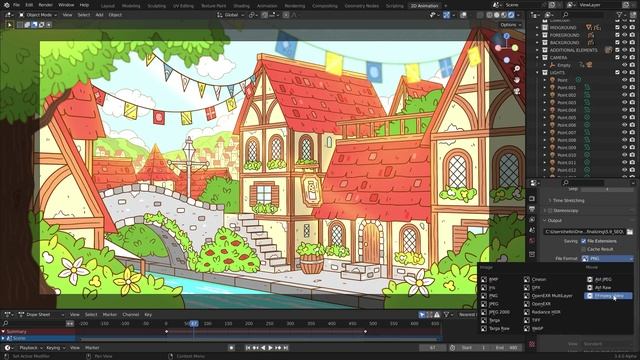Viewport: 640px width, 360px height.
Task: Open the Object Mode dropdown
Action: 38,15
